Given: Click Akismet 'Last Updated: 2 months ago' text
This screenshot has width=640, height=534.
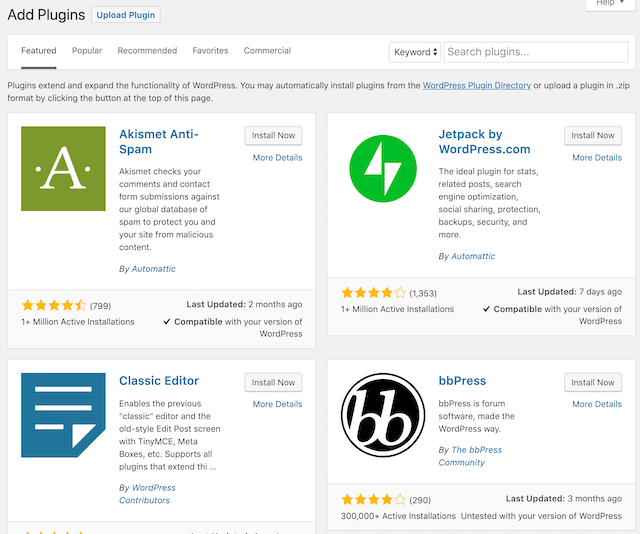Looking at the screenshot, I should point(244,304).
